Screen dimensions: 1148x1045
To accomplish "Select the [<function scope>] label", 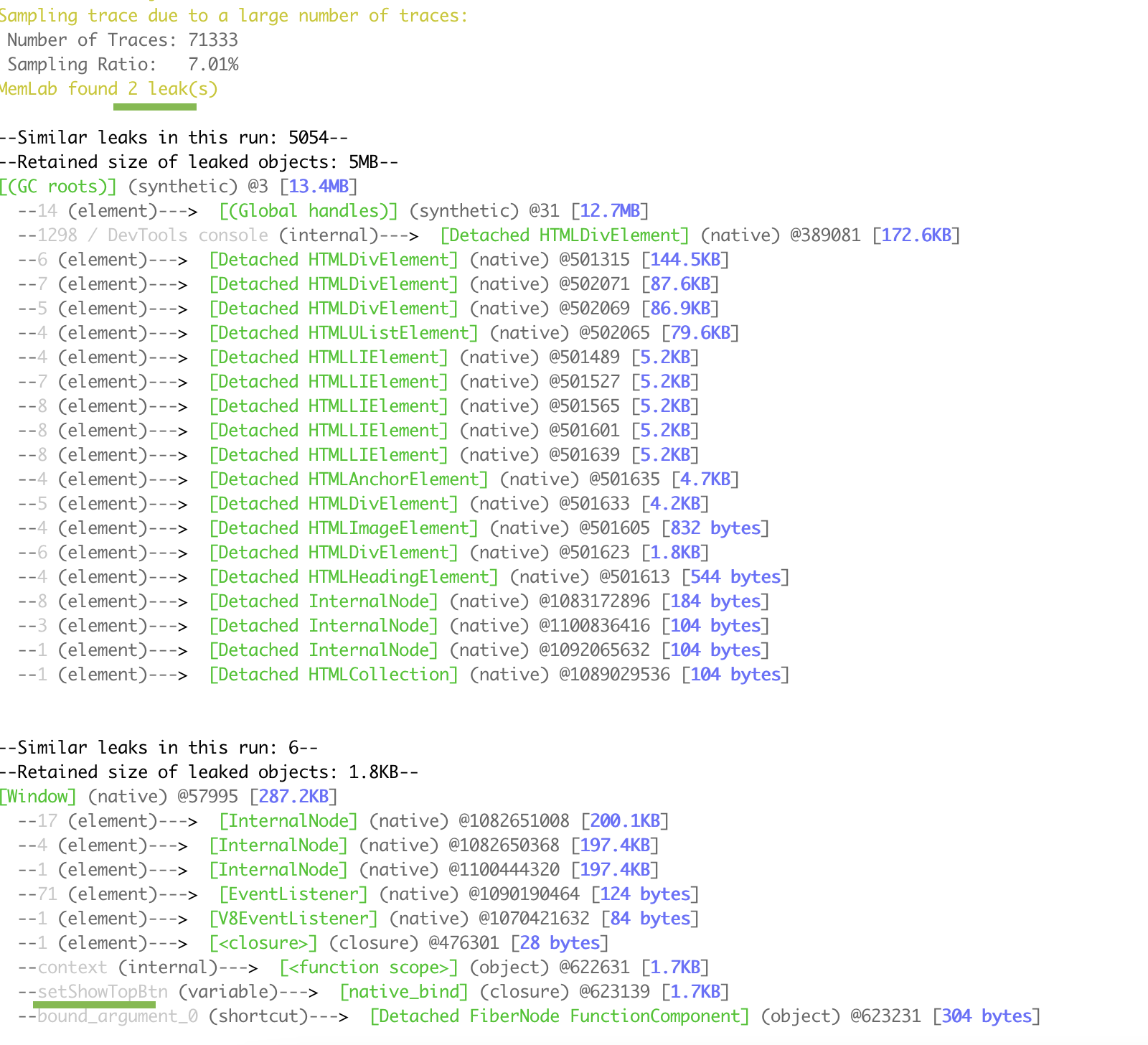I will click(x=369, y=967).
